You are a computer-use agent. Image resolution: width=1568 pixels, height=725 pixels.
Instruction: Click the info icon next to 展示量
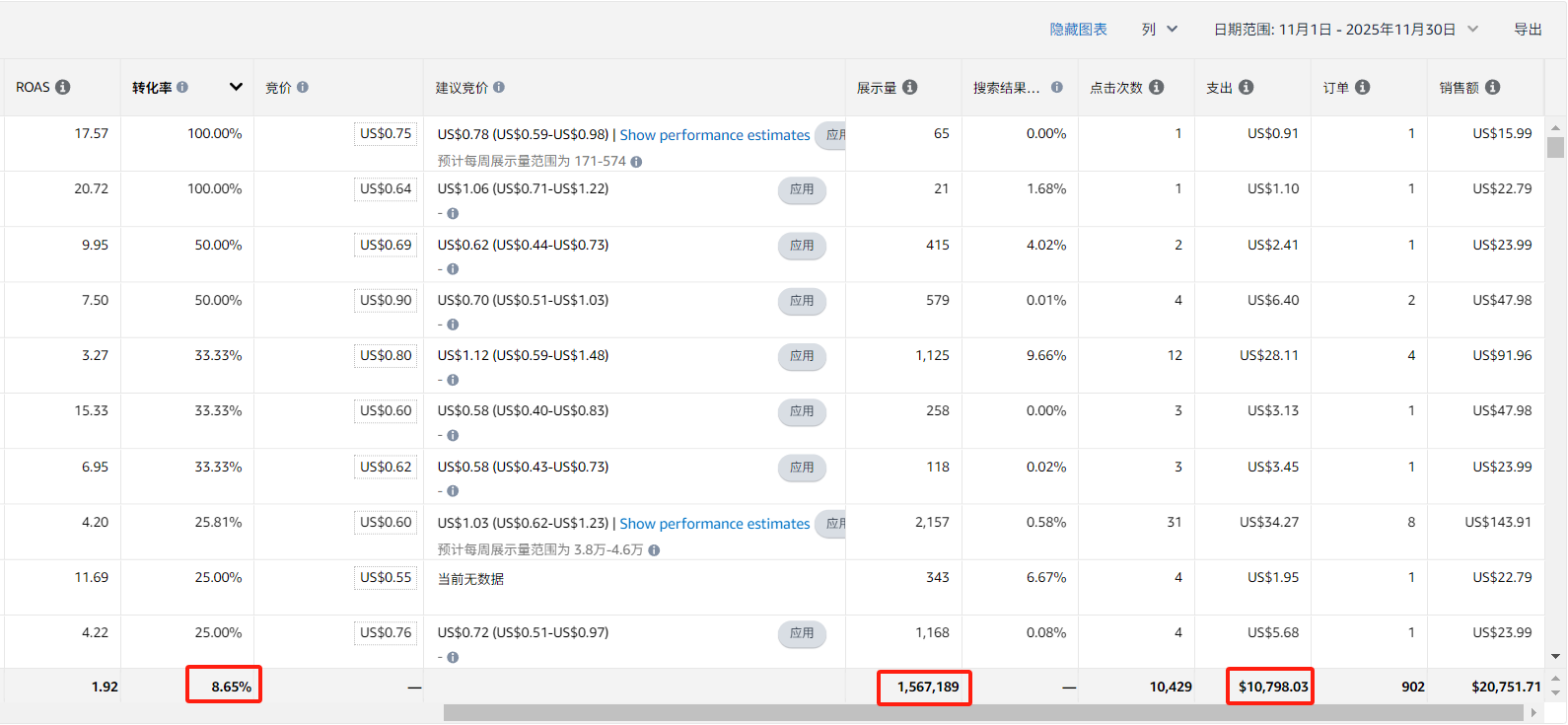[x=910, y=87]
